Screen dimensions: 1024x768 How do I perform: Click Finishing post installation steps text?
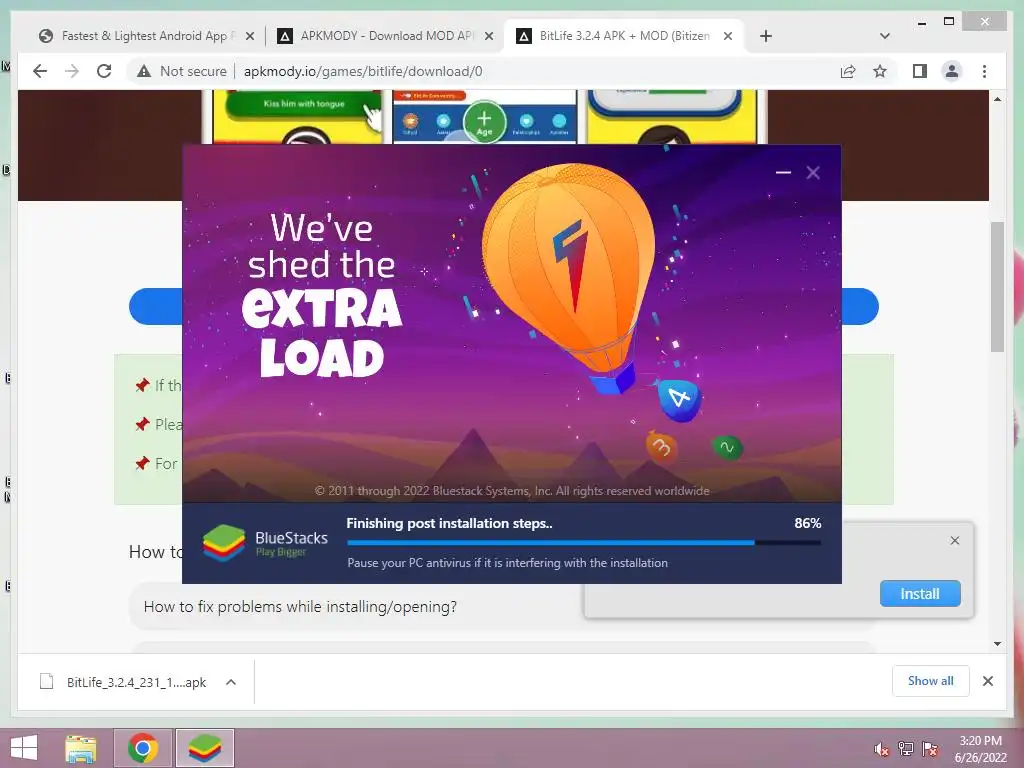(449, 523)
